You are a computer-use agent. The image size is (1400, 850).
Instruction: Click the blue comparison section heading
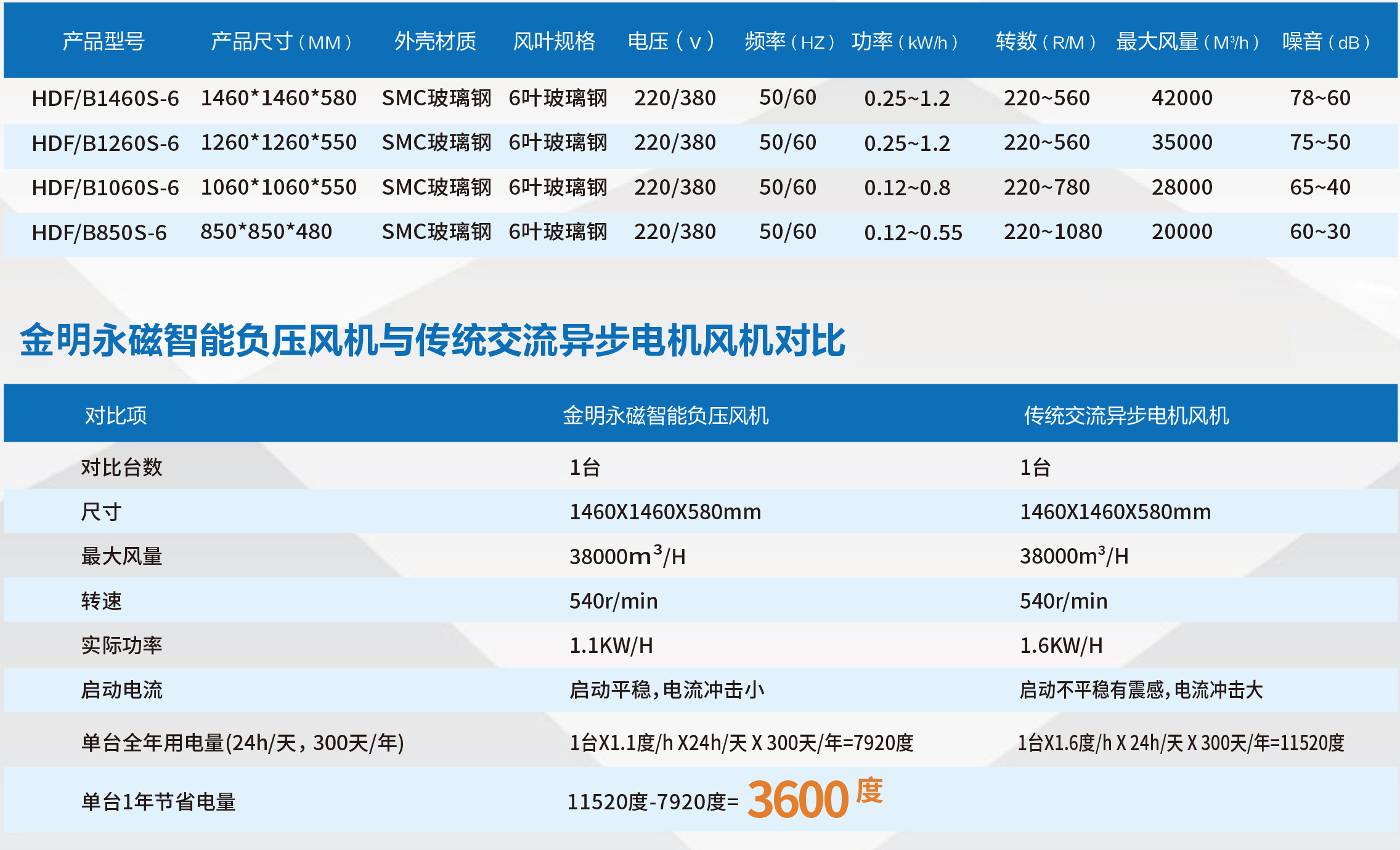click(433, 340)
